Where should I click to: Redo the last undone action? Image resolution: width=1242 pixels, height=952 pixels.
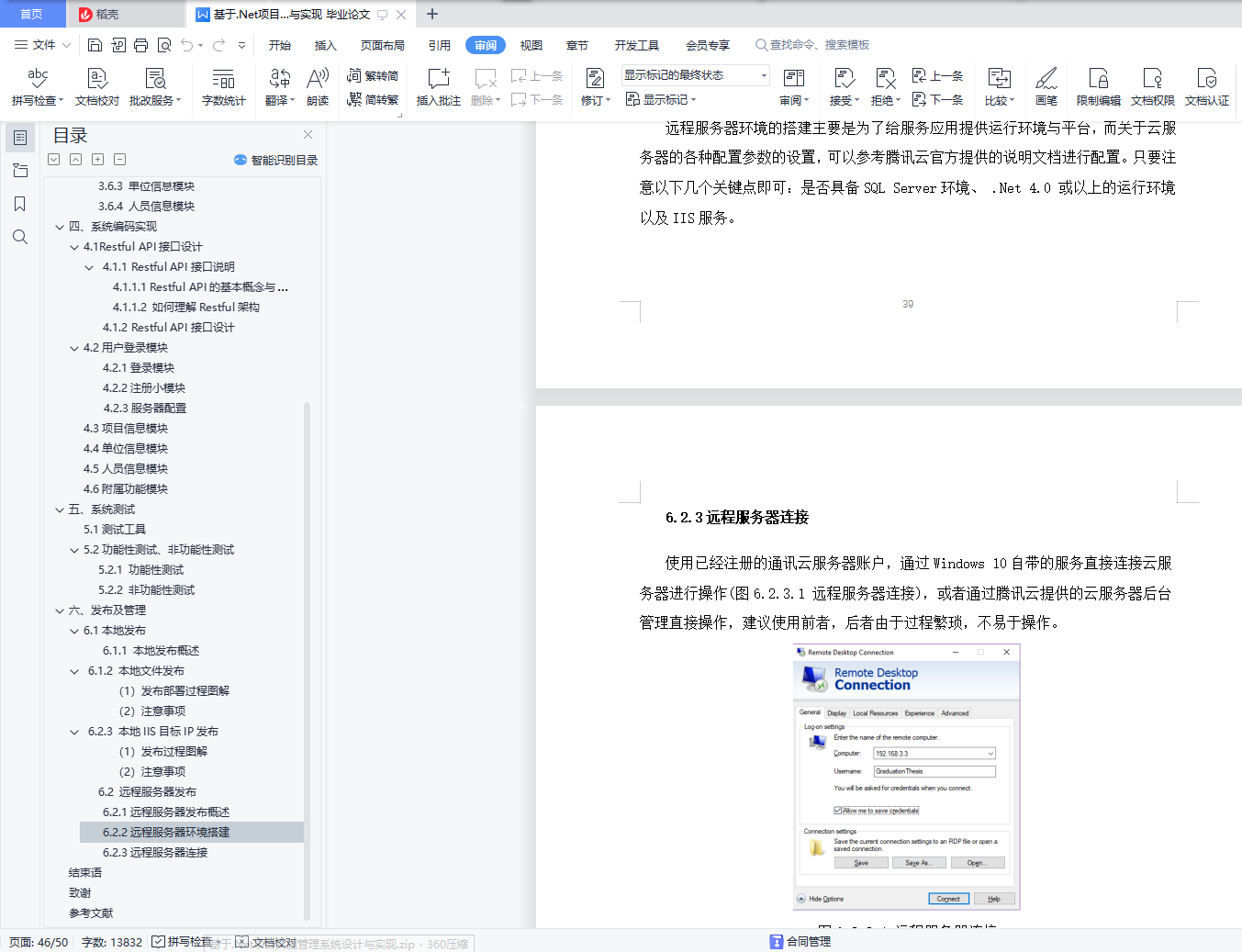click(218, 45)
